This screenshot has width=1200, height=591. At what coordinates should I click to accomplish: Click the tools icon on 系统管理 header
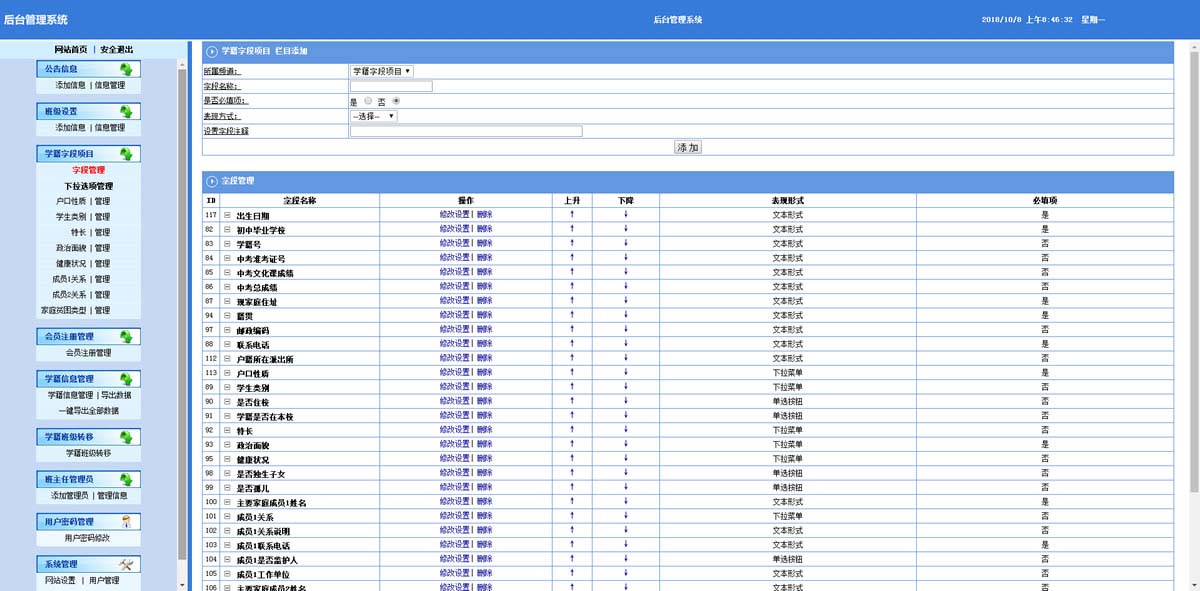click(x=126, y=565)
